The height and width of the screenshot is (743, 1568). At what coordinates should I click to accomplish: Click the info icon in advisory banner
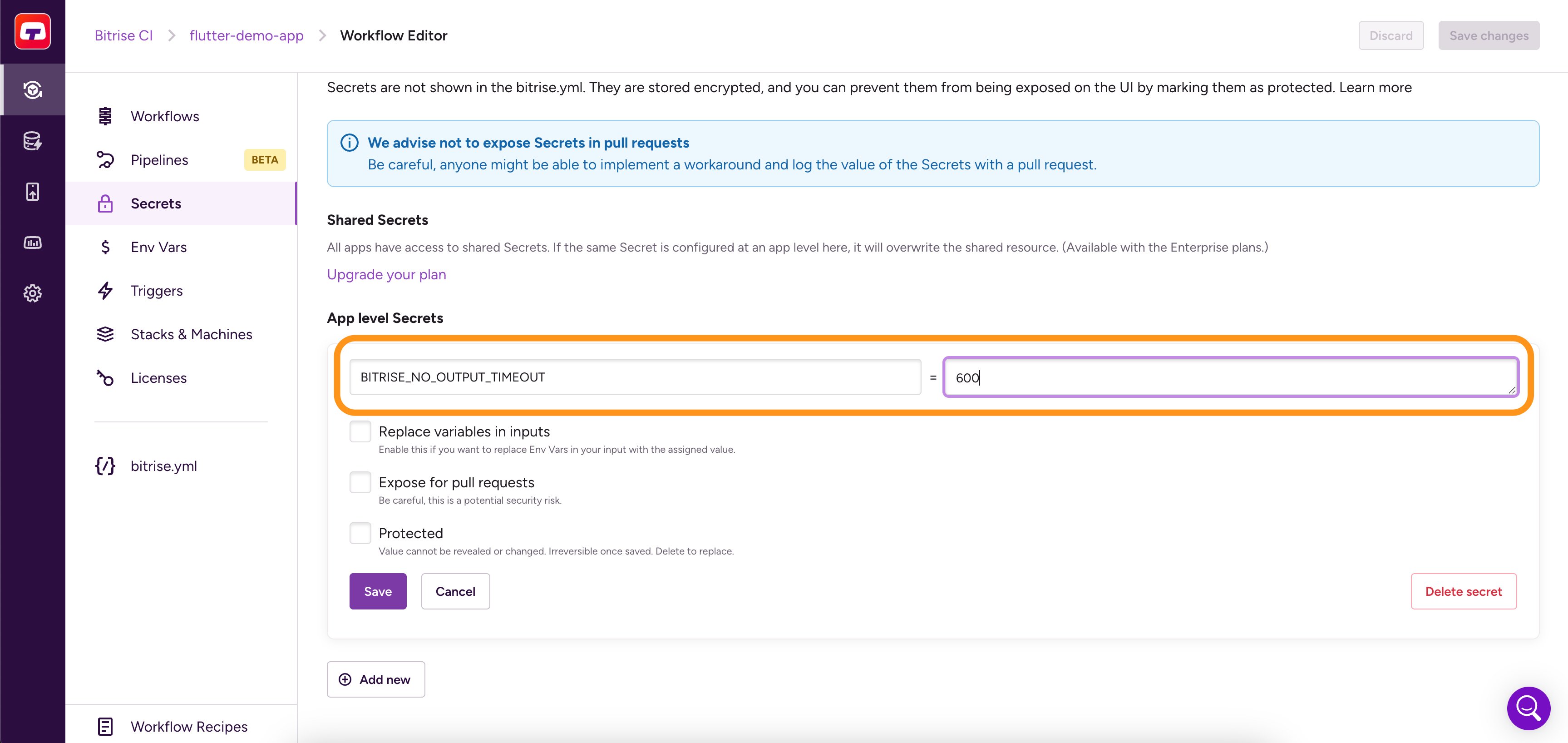pyautogui.click(x=350, y=143)
